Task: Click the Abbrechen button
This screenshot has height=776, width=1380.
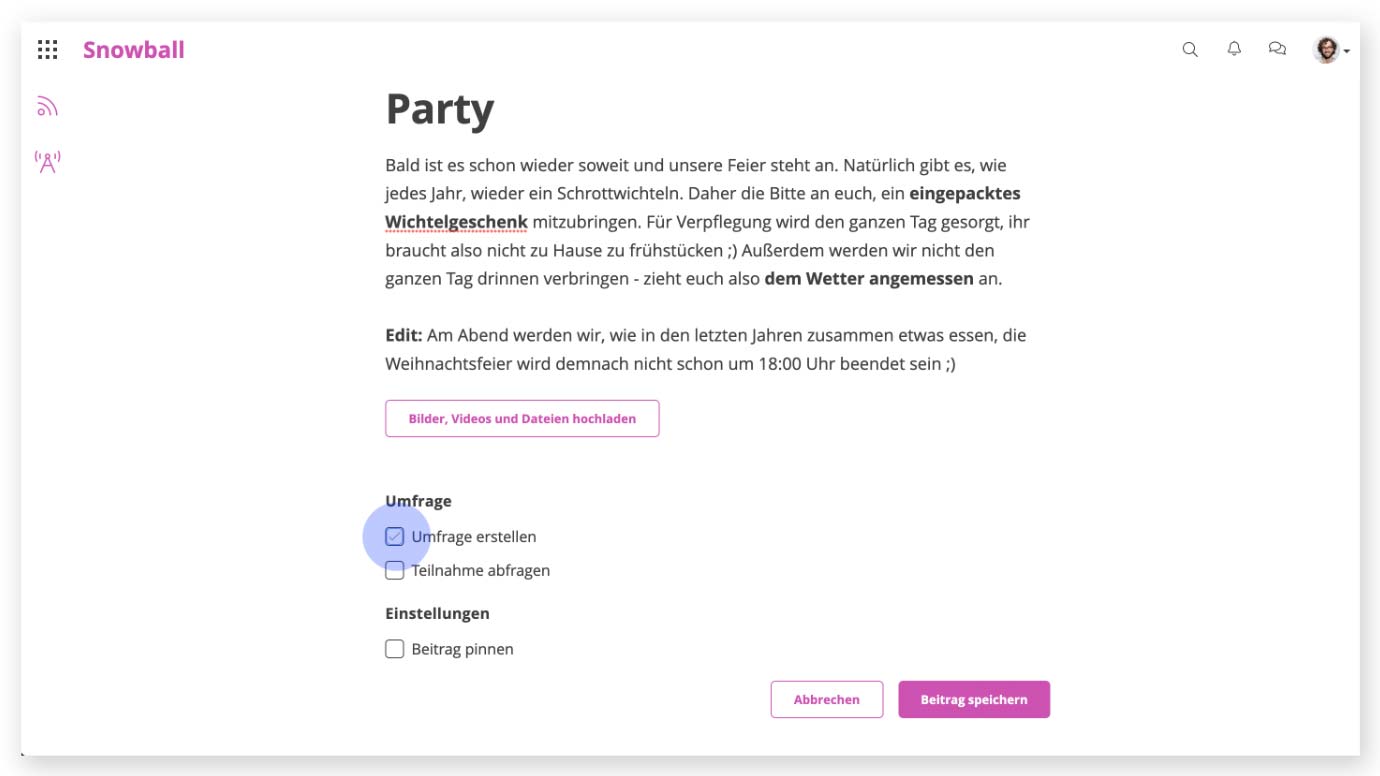Action: click(x=826, y=700)
